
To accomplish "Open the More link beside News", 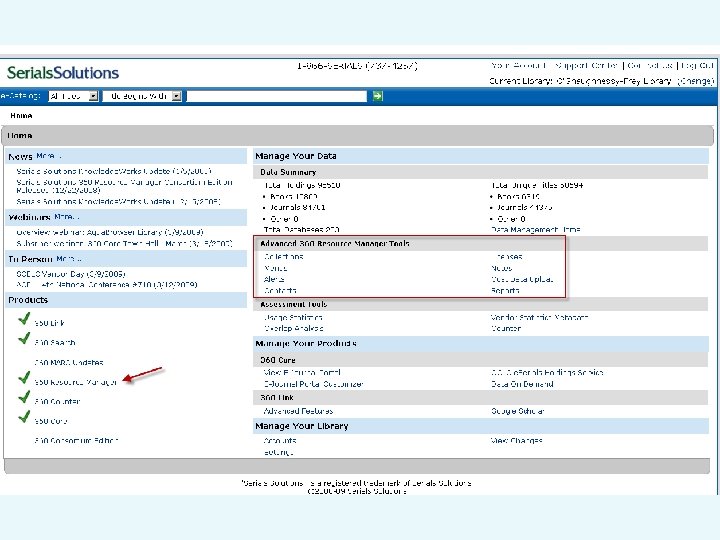I will pos(48,156).
